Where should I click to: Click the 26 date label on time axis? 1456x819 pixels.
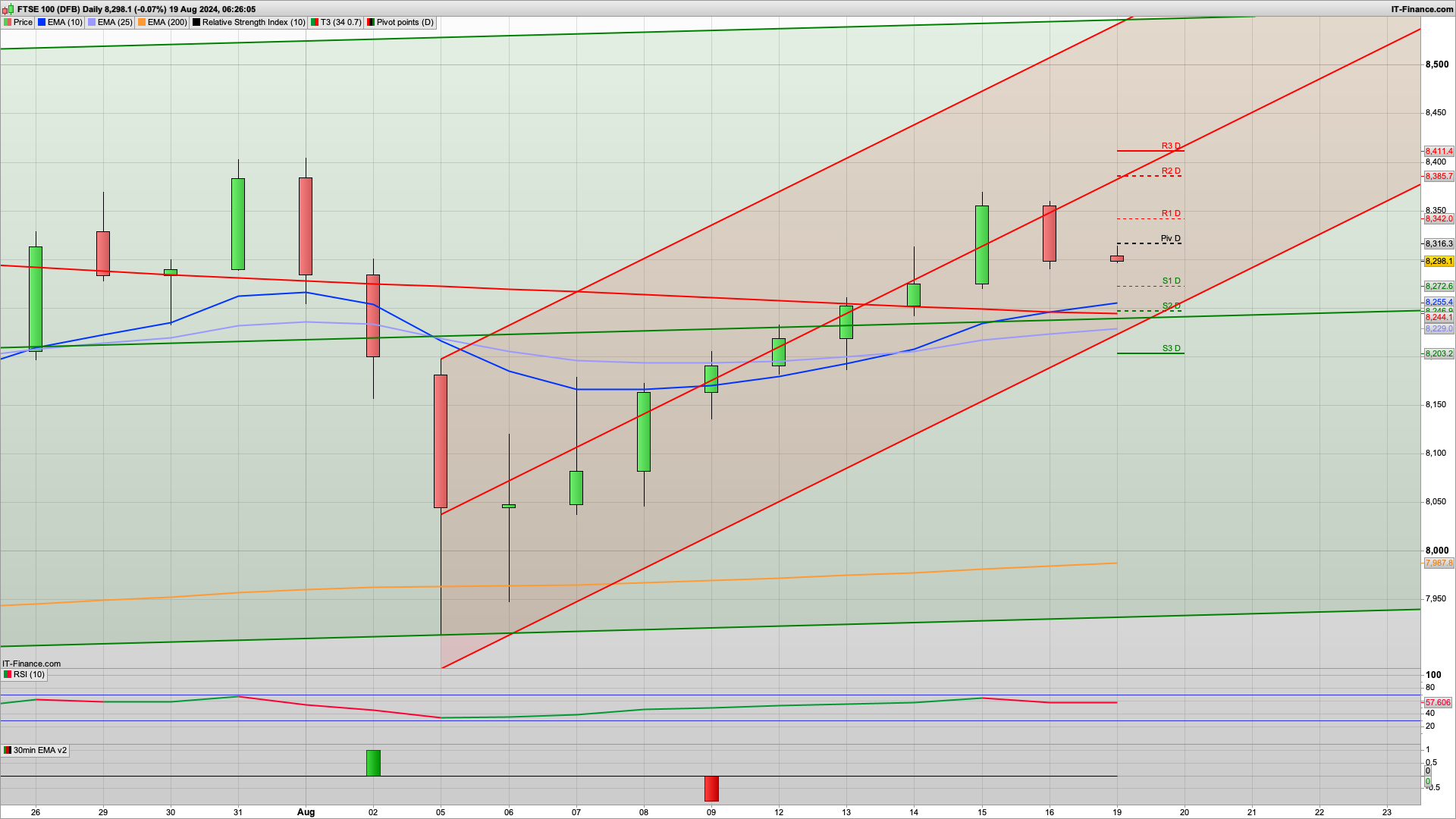click(36, 811)
